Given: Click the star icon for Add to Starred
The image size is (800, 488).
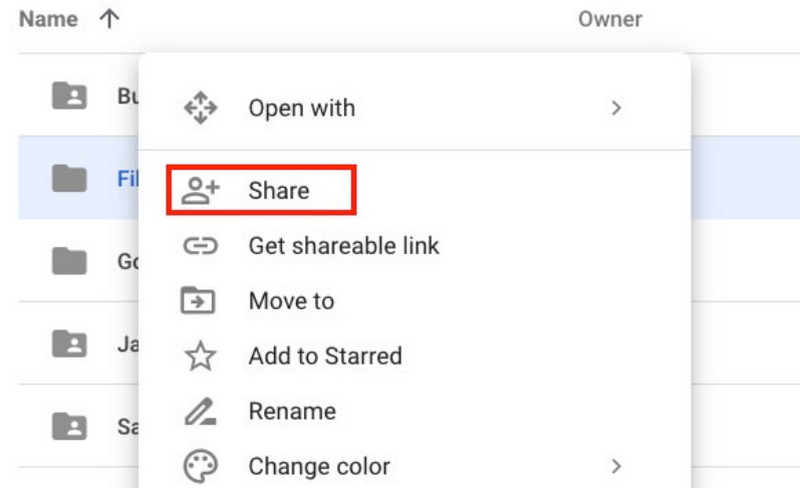Looking at the screenshot, I should tap(201, 356).
